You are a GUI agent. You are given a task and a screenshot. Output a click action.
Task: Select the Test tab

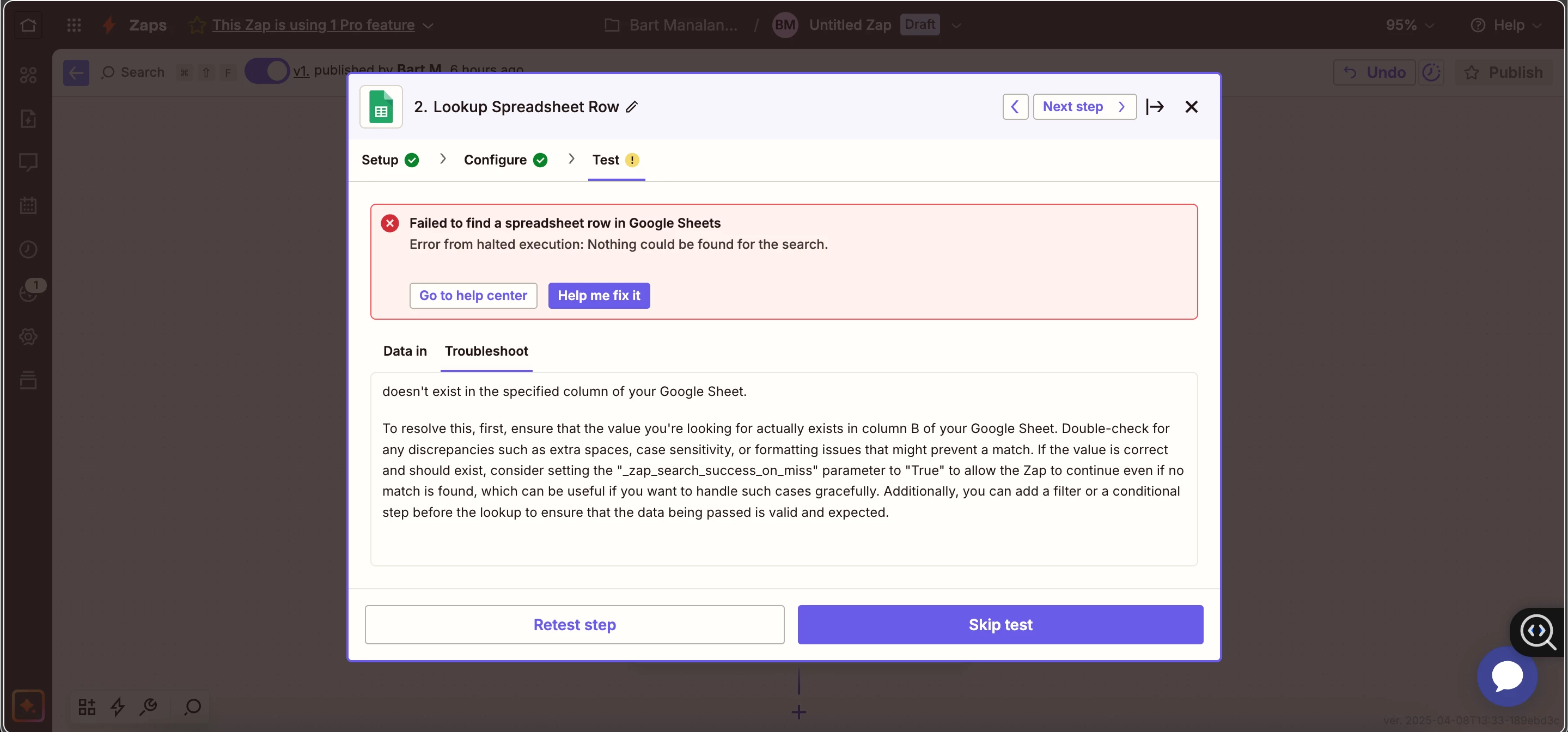coord(615,160)
